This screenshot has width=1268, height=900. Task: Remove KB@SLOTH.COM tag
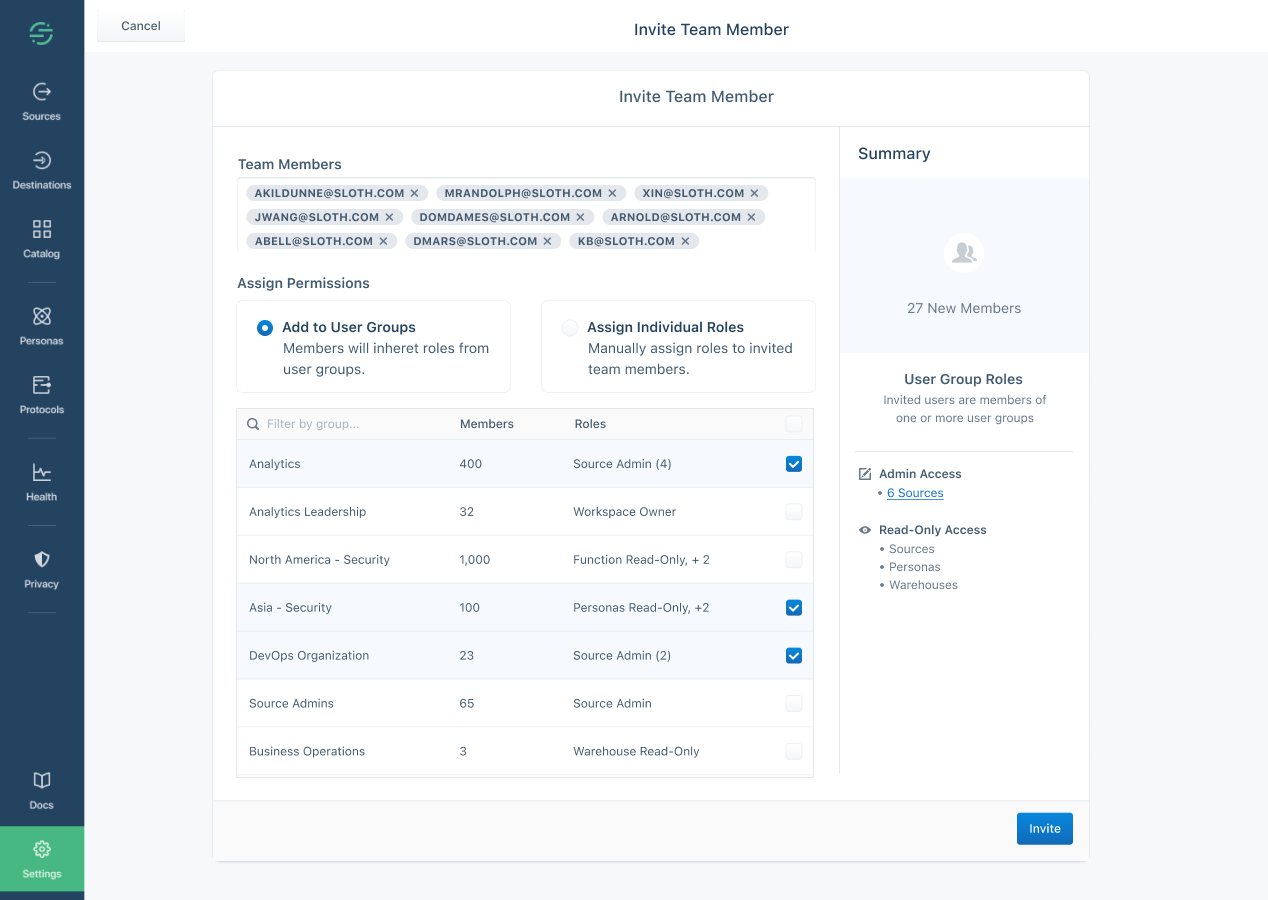685,241
